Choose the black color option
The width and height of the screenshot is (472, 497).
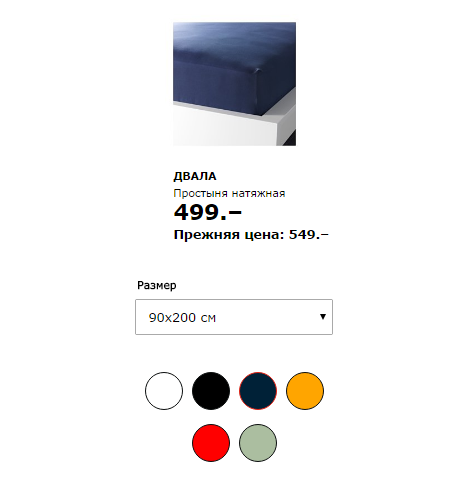tap(211, 391)
